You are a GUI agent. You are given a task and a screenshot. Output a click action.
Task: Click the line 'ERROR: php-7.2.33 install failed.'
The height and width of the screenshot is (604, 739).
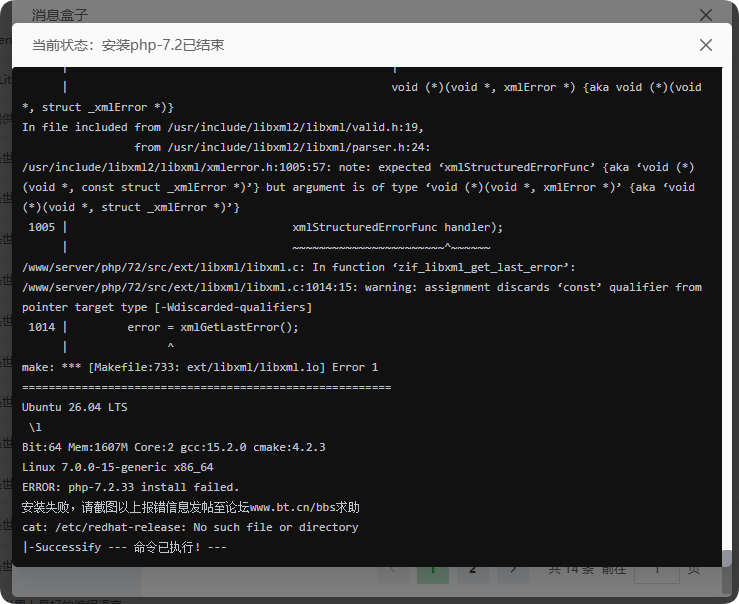[131, 487]
